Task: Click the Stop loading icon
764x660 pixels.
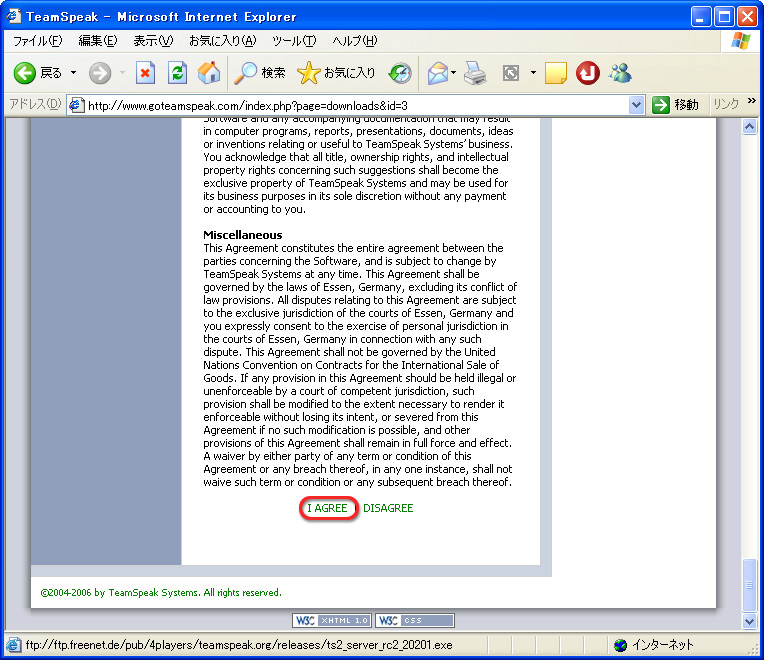Action: click(x=145, y=73)
